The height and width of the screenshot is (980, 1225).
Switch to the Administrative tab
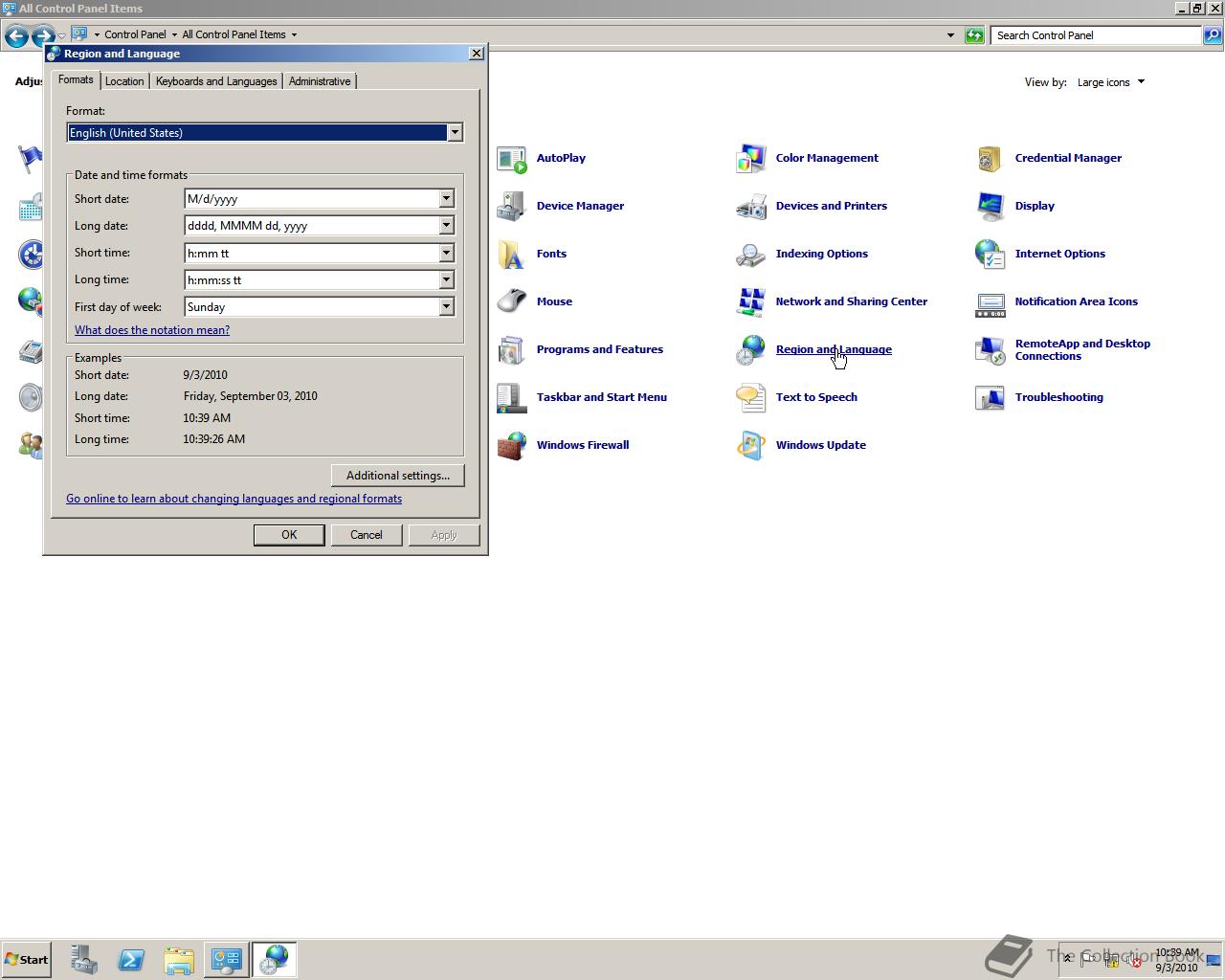pyautogui.click(x=320, y=81)
